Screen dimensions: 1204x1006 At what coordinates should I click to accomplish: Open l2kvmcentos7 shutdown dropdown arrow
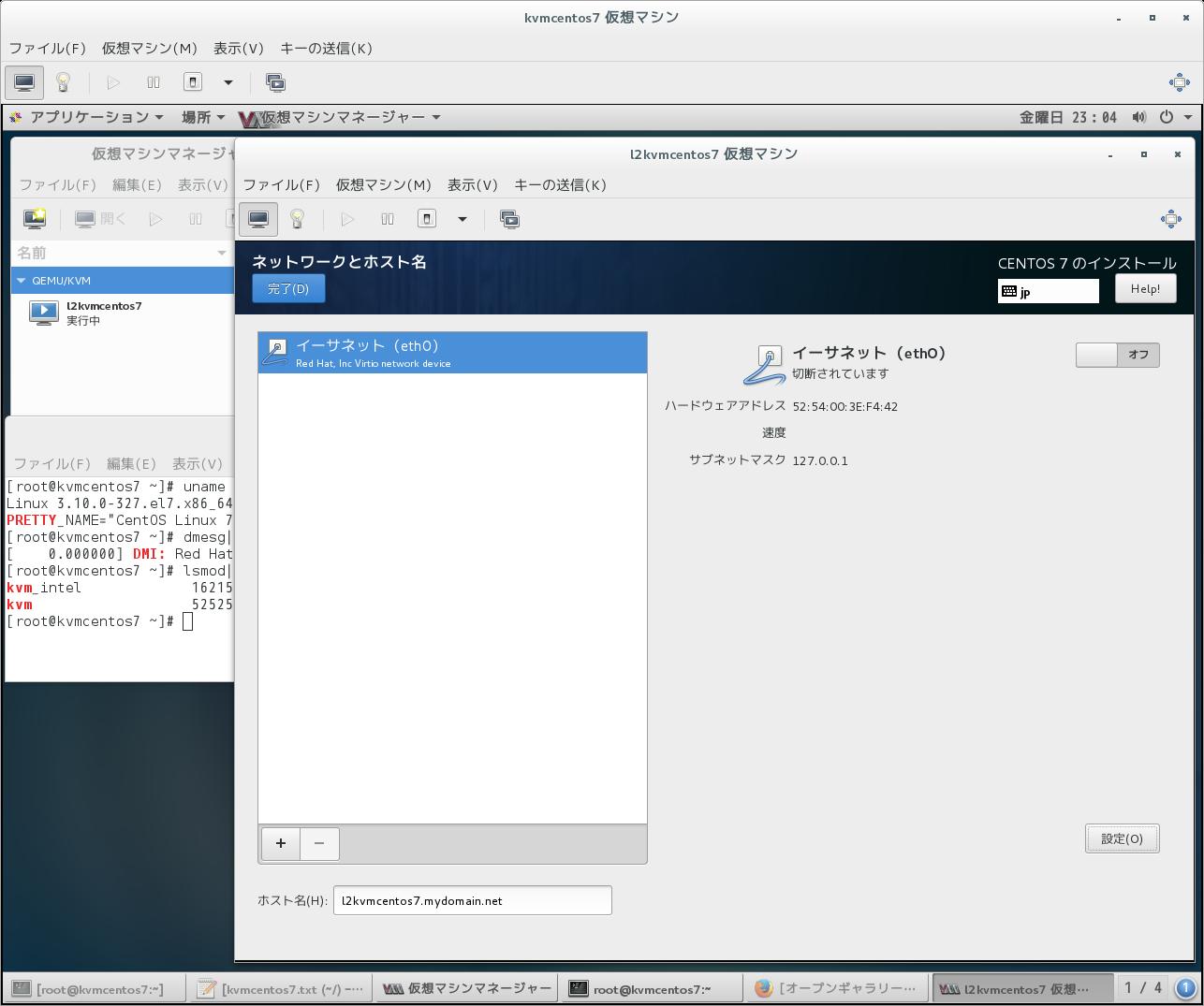tap(462, 219)
